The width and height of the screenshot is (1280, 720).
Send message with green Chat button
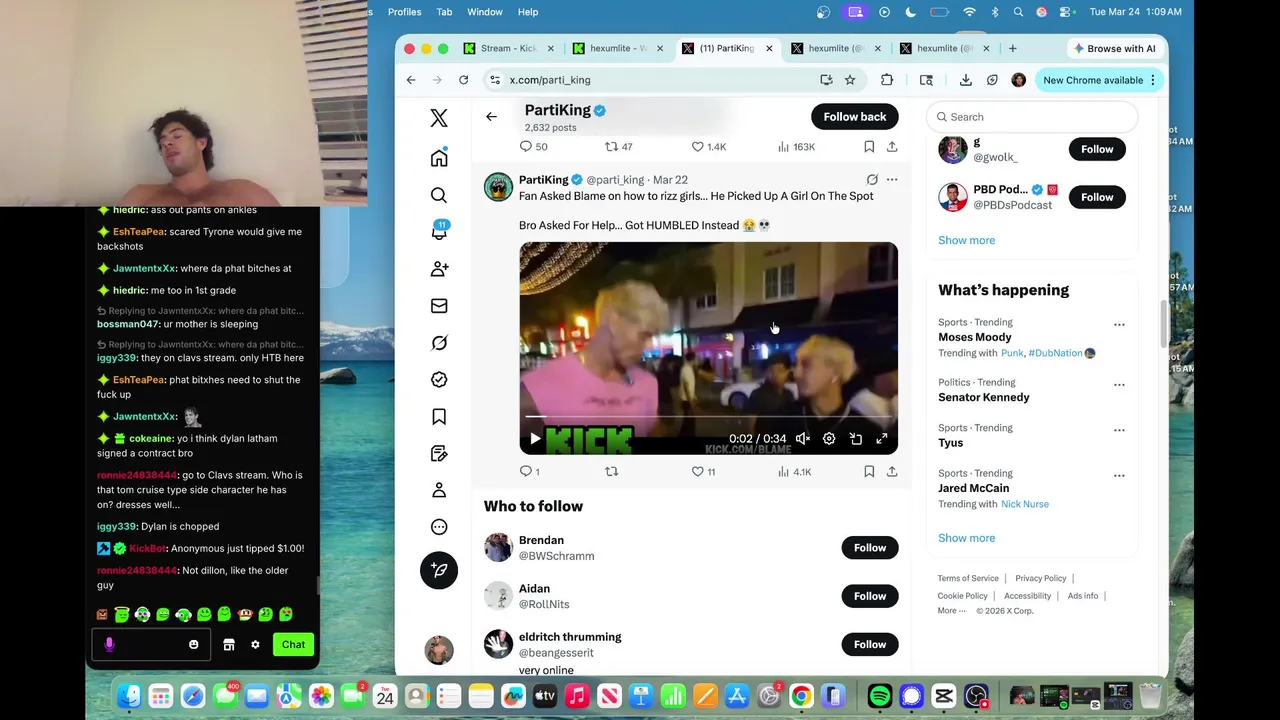pos(293,645)
